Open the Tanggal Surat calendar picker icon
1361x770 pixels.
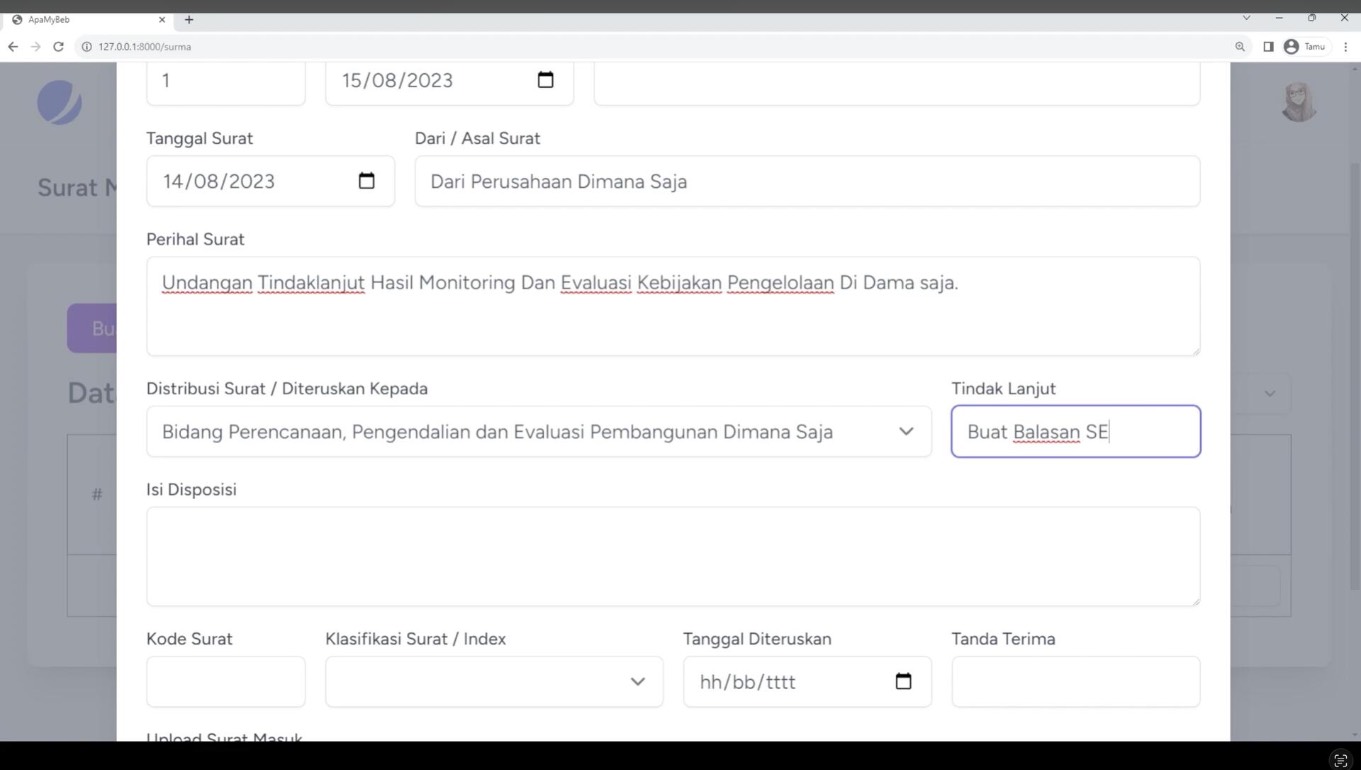tap(366, 181)
